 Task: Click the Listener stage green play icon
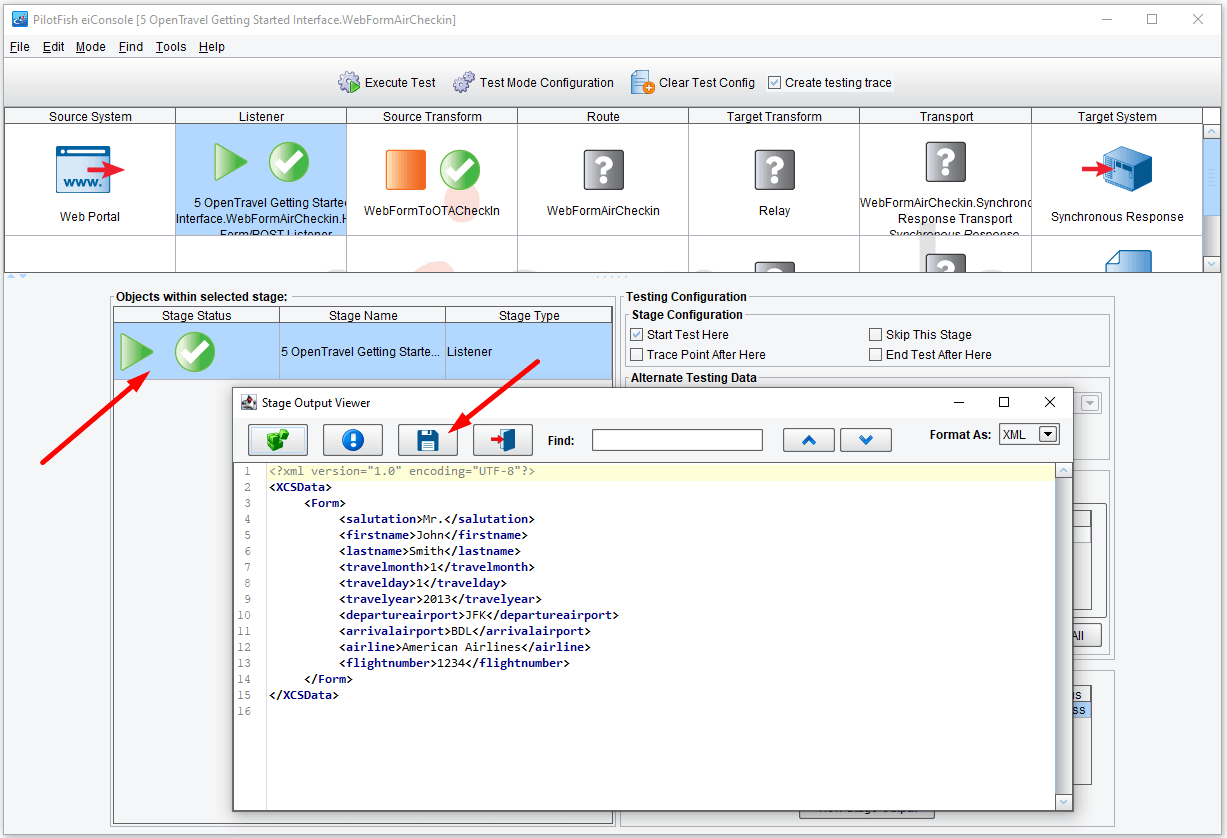pos(231,161)
